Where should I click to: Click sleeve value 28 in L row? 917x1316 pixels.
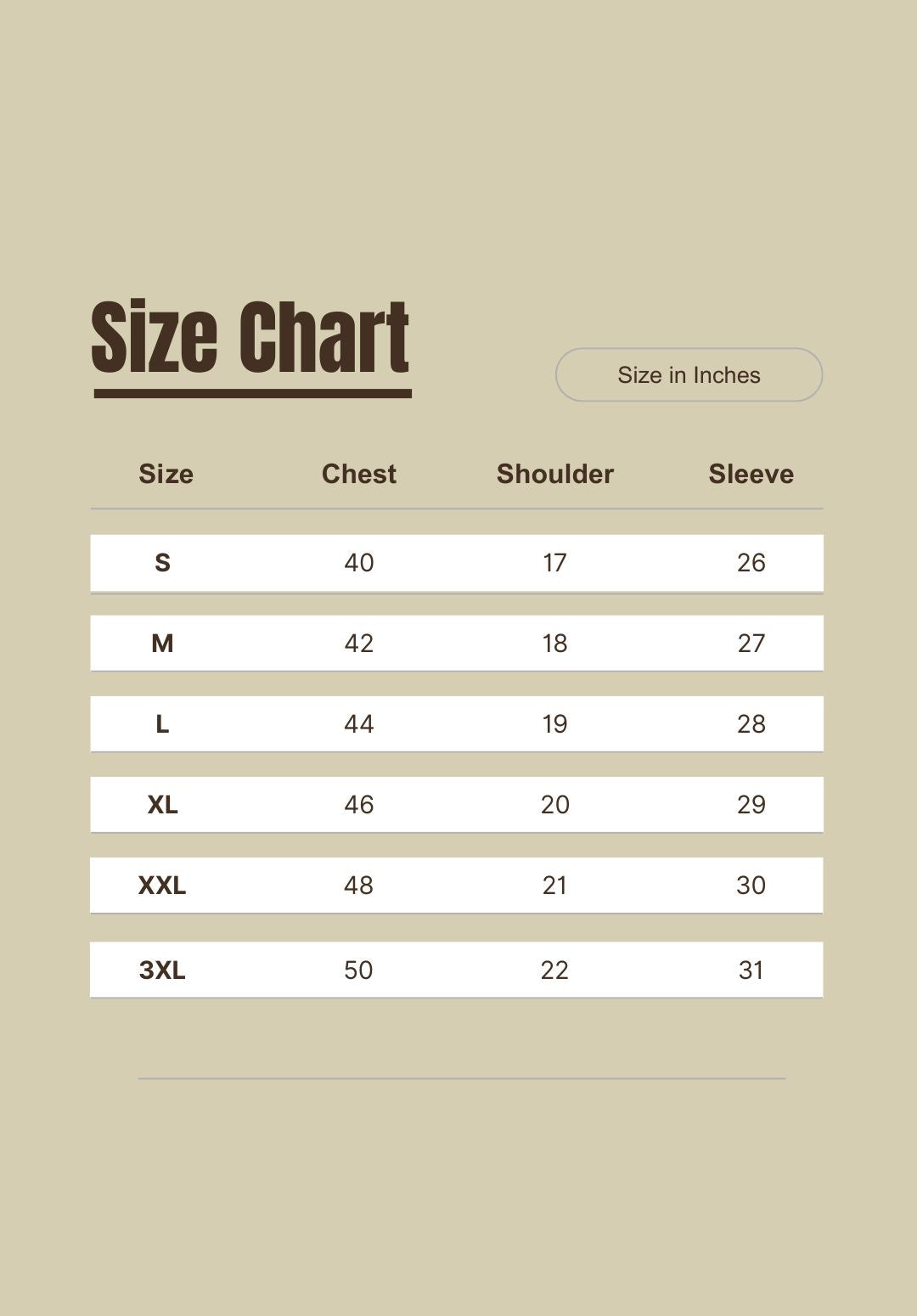tap(751, 723)
